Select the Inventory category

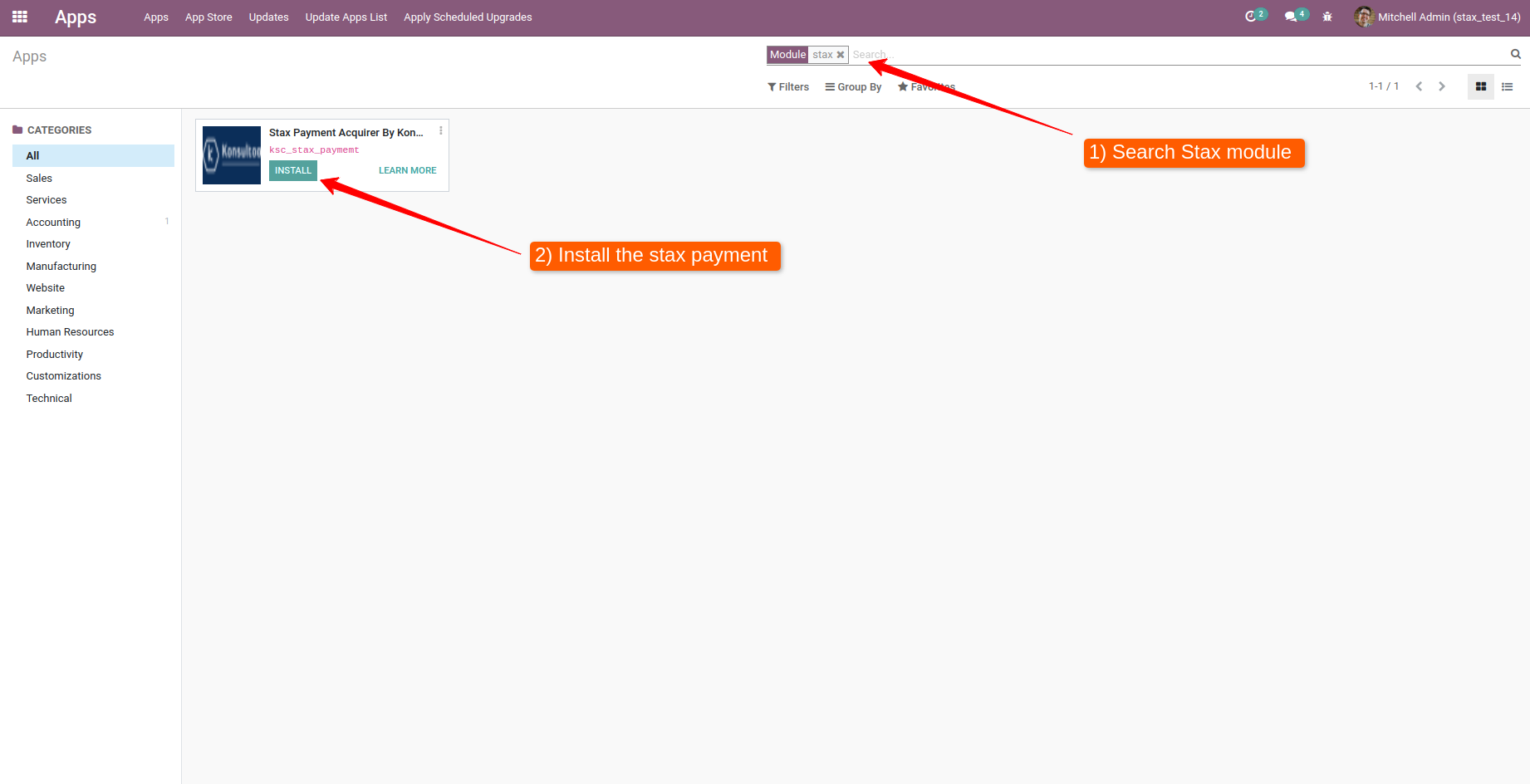[x=93, y=244]
